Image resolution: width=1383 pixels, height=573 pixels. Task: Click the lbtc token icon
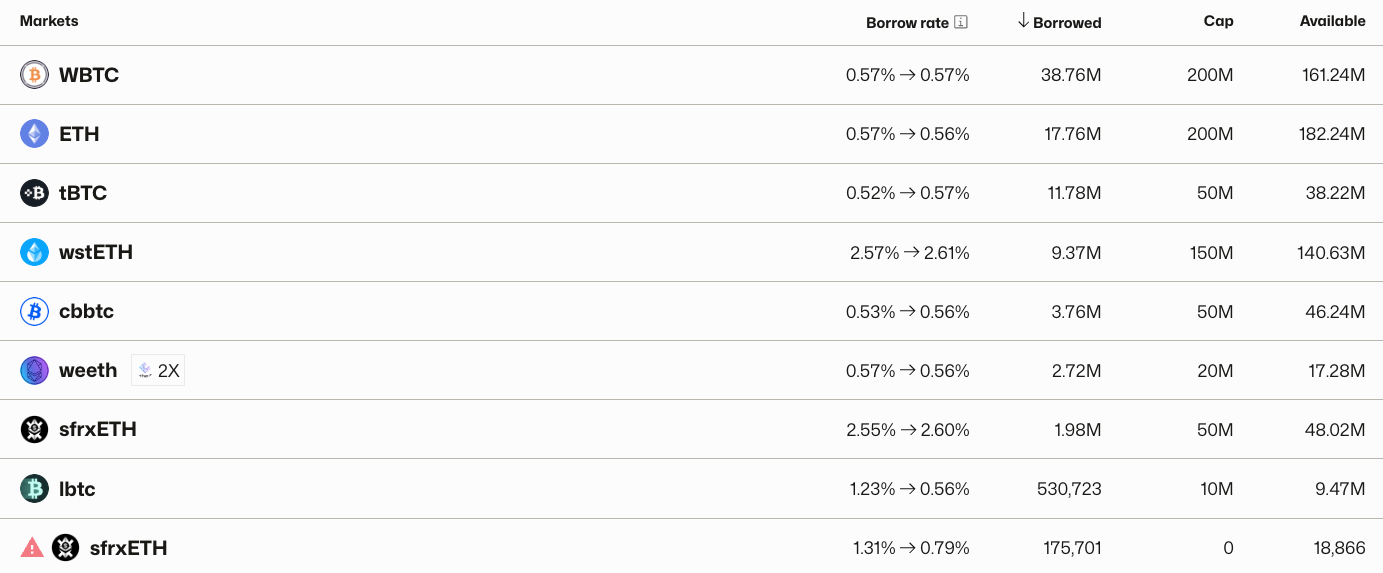click(34, 489)
